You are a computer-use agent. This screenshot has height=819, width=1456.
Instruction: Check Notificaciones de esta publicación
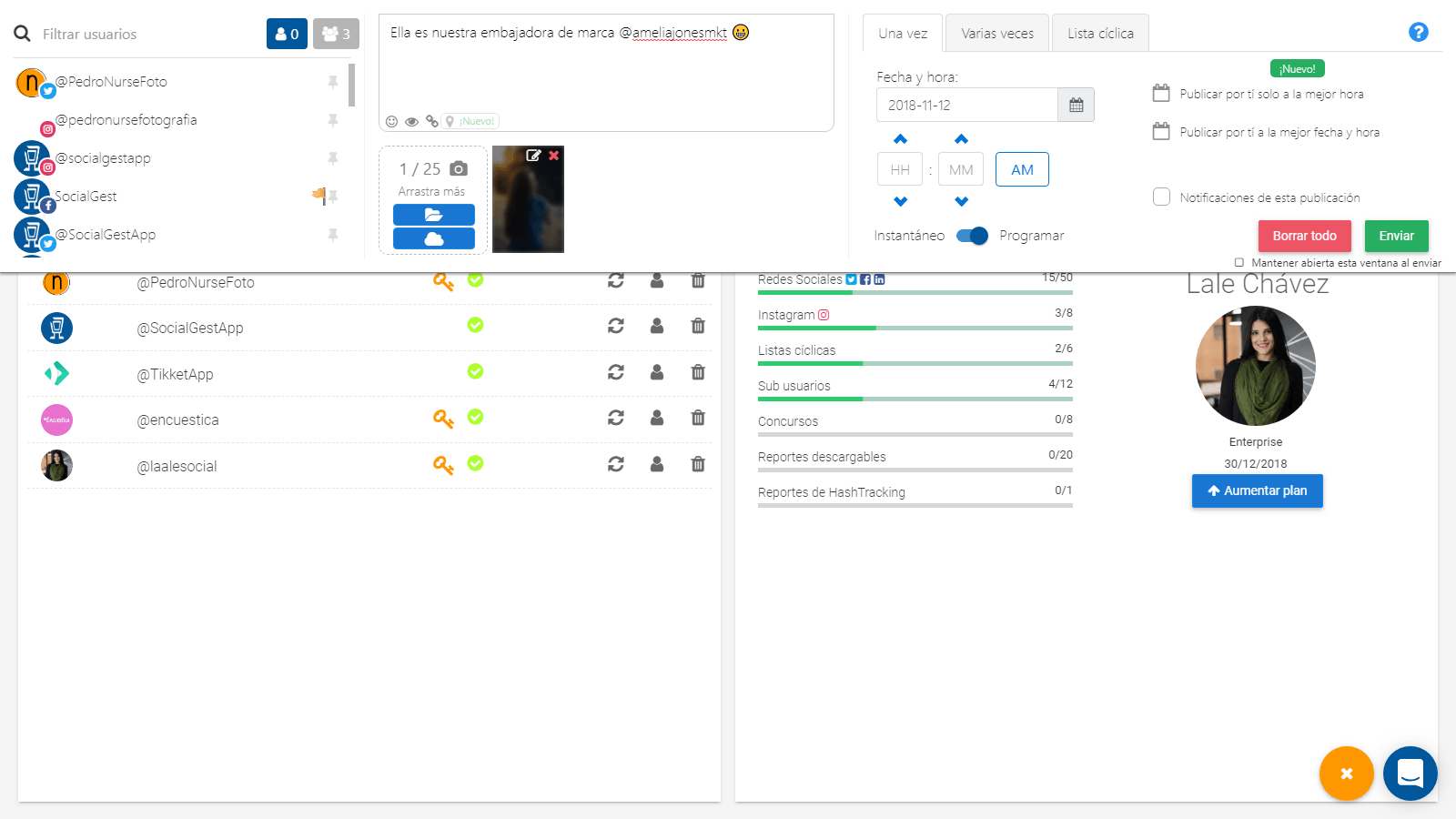point(1161,197)
